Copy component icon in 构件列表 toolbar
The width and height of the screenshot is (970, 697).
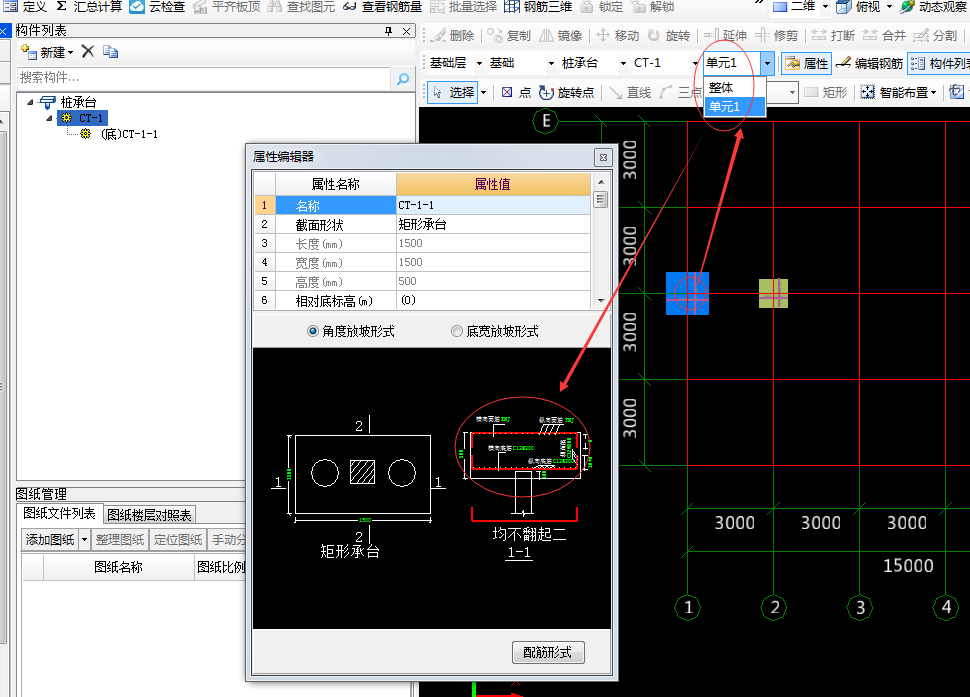point(110,52)
